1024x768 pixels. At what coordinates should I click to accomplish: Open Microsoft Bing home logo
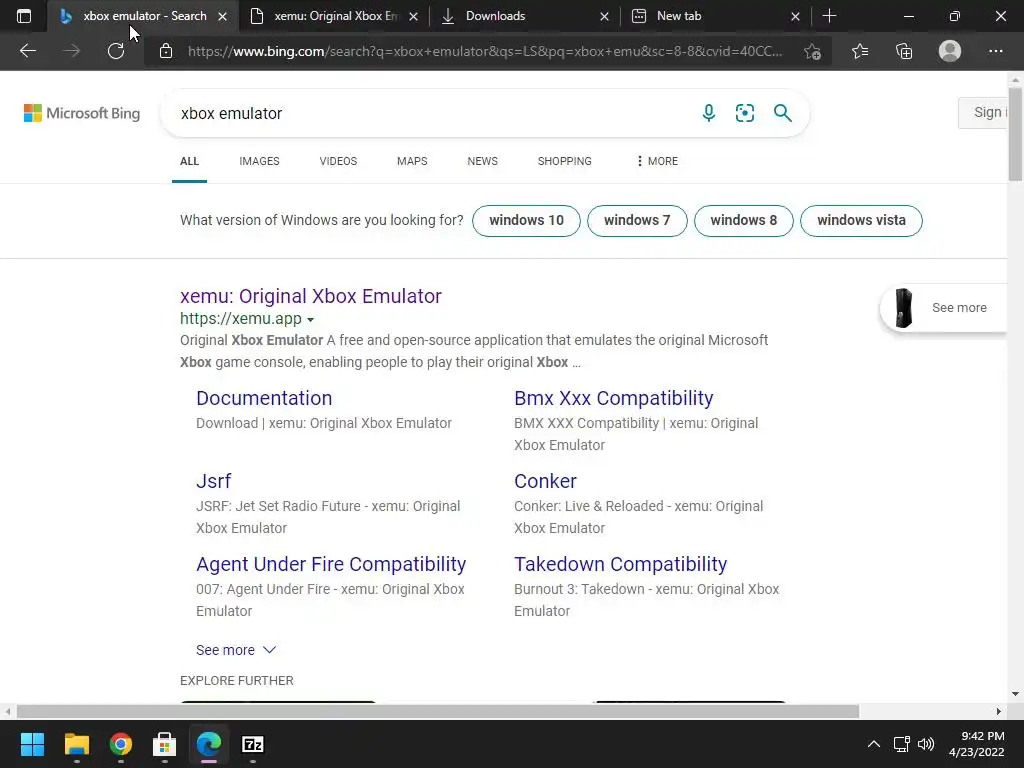(82, 113)
